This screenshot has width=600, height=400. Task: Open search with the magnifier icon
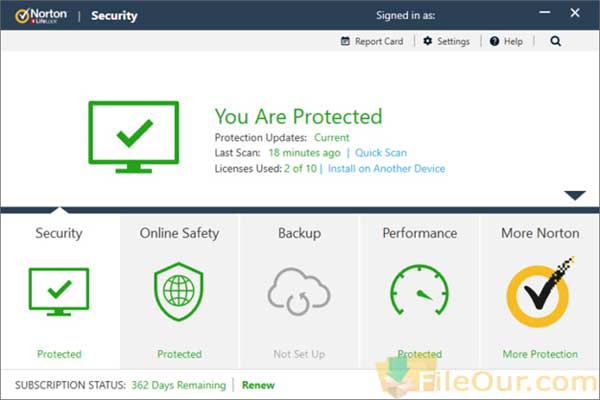[556, 42]
